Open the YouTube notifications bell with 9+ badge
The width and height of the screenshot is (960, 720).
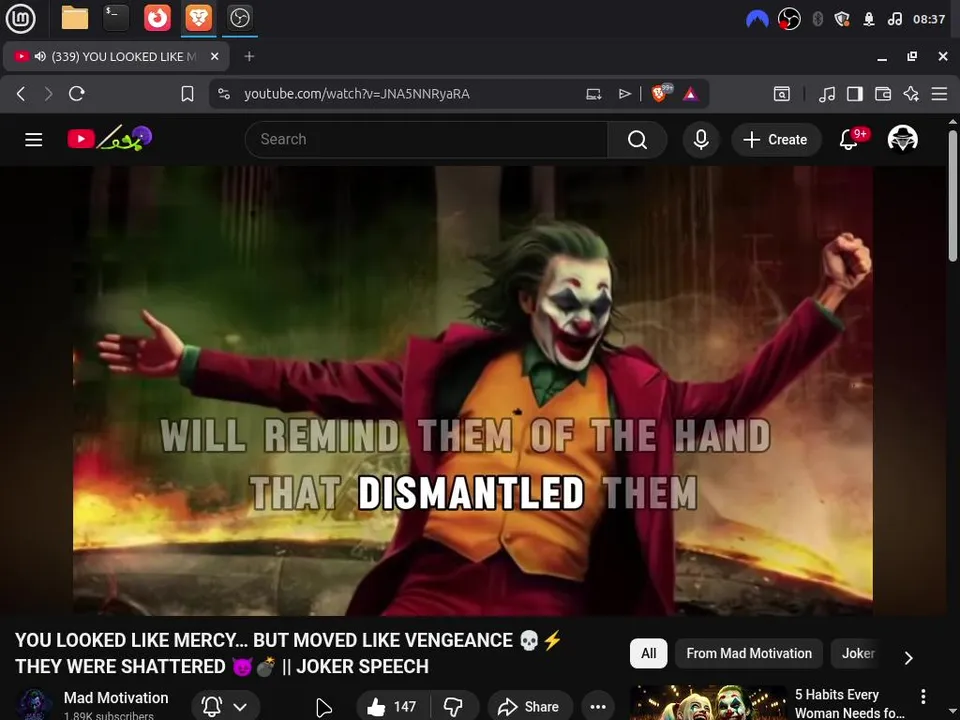[x=851, y=139]
